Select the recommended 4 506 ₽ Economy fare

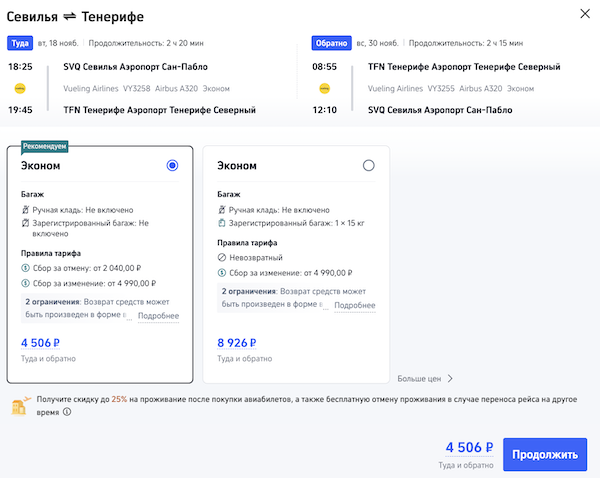click(x=173, y=166)
